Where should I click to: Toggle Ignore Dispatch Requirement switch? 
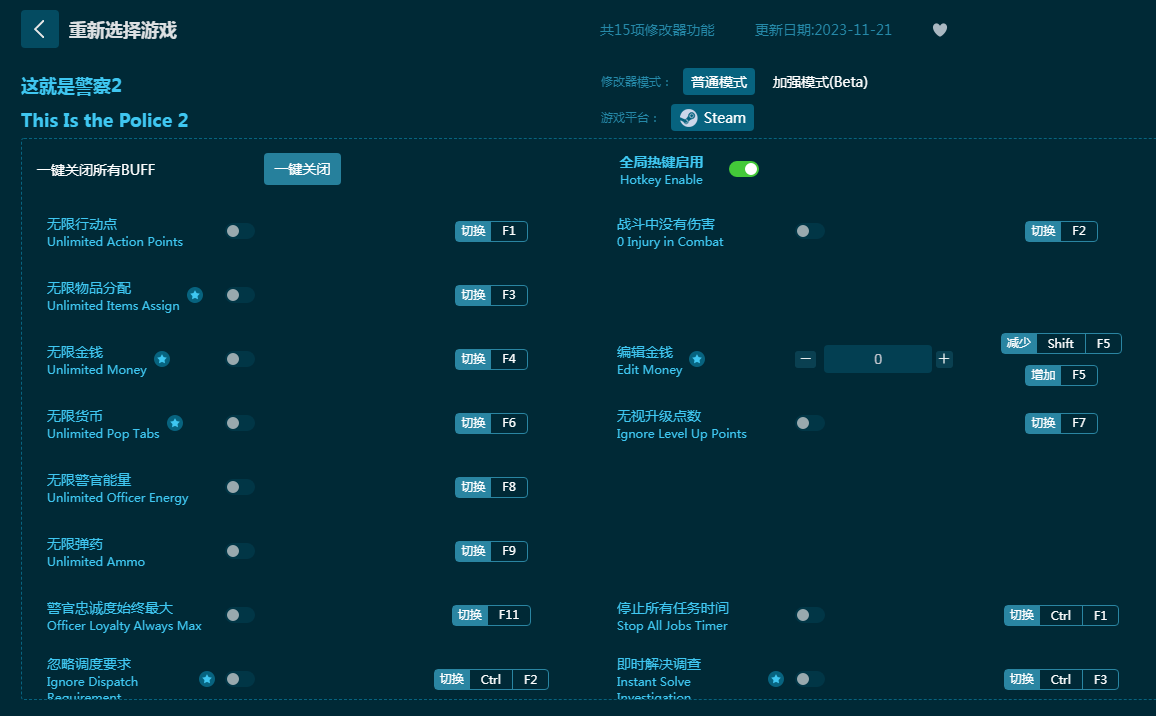(x=240, y=679)
